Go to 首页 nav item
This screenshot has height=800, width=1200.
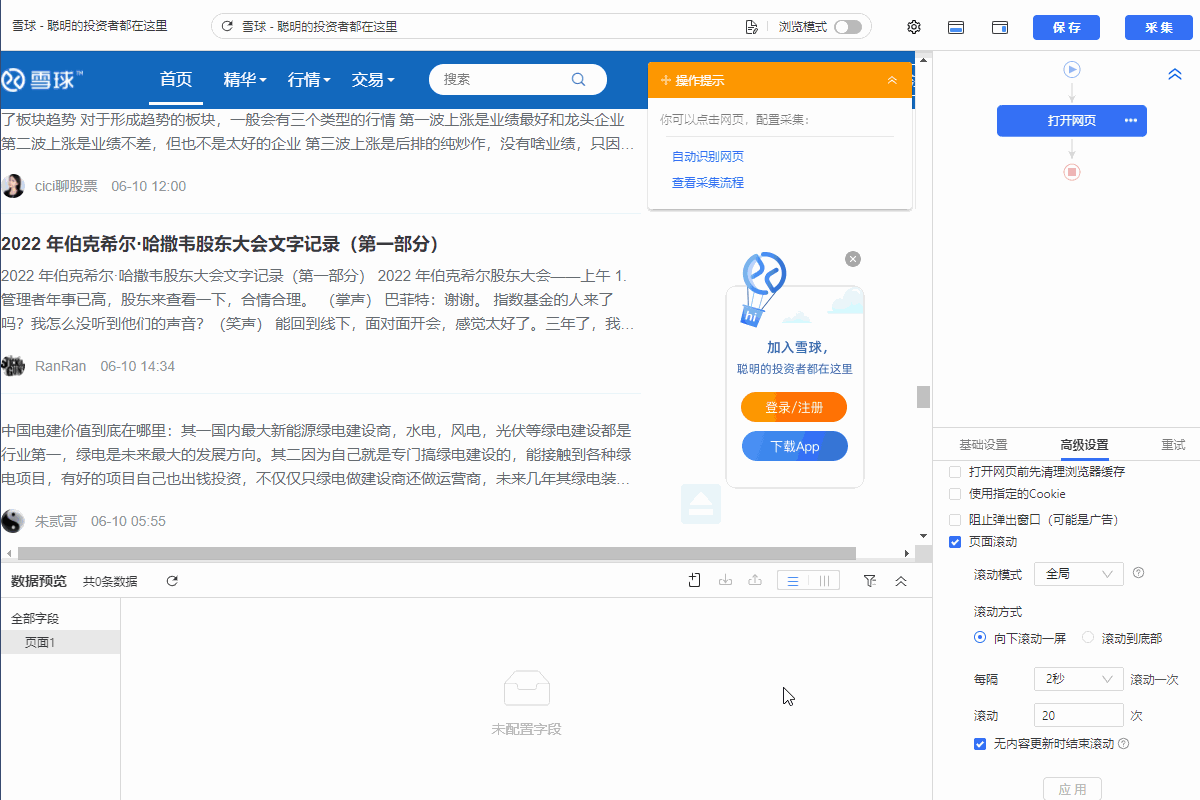click(x=176, y=79)
